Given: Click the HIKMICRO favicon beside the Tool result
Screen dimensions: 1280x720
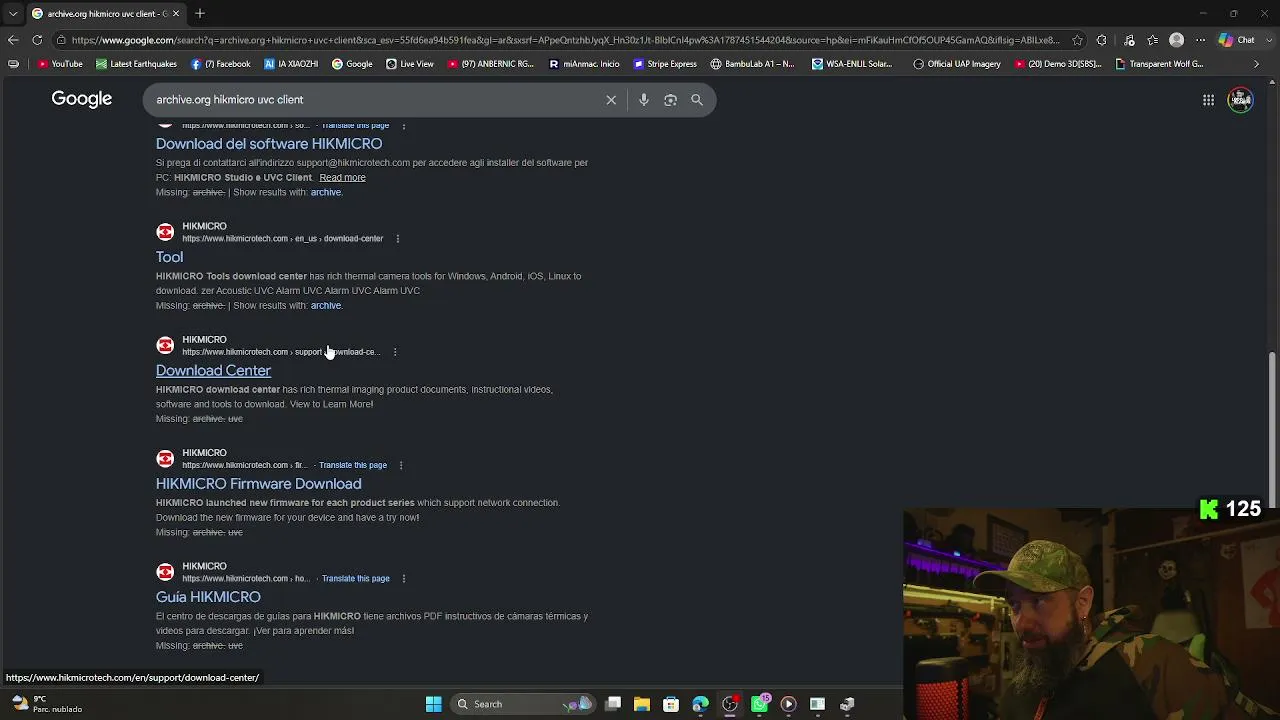Looking at the screenshot, I should tap(165, 232).
